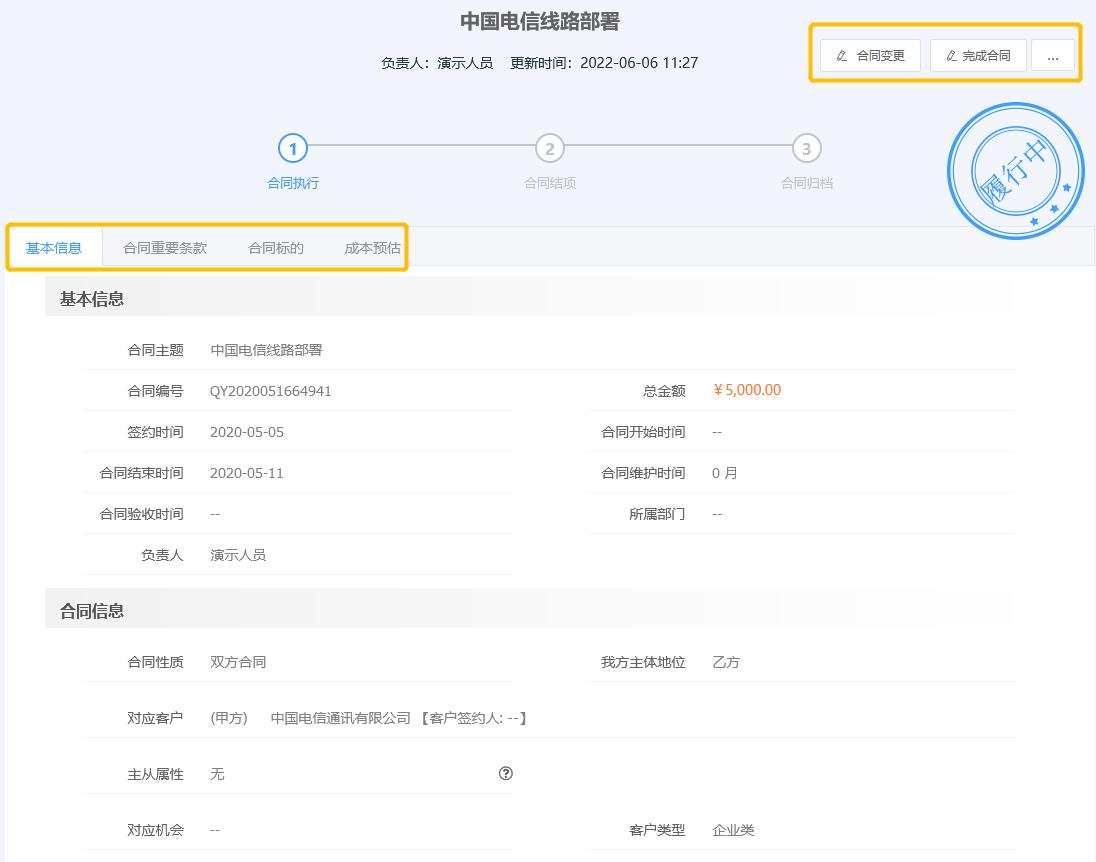Click the total amount ¥5,000.00

pyautogui.click(x=747, y=390)
